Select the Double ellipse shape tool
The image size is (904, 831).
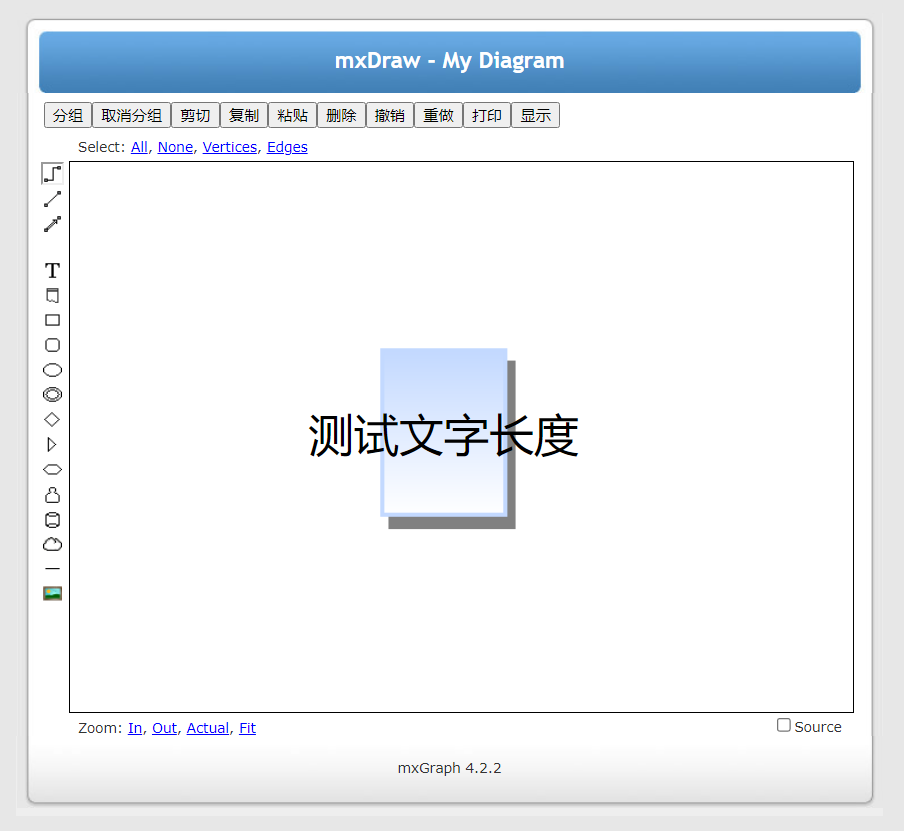coord(52,394)
